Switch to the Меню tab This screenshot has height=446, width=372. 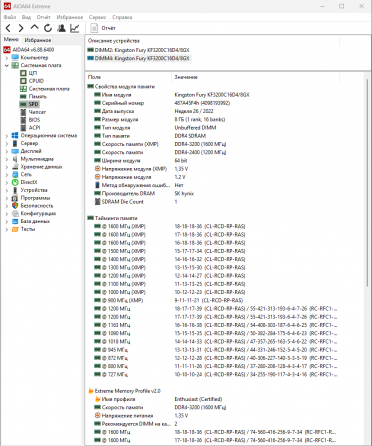(x=11, y=39)
